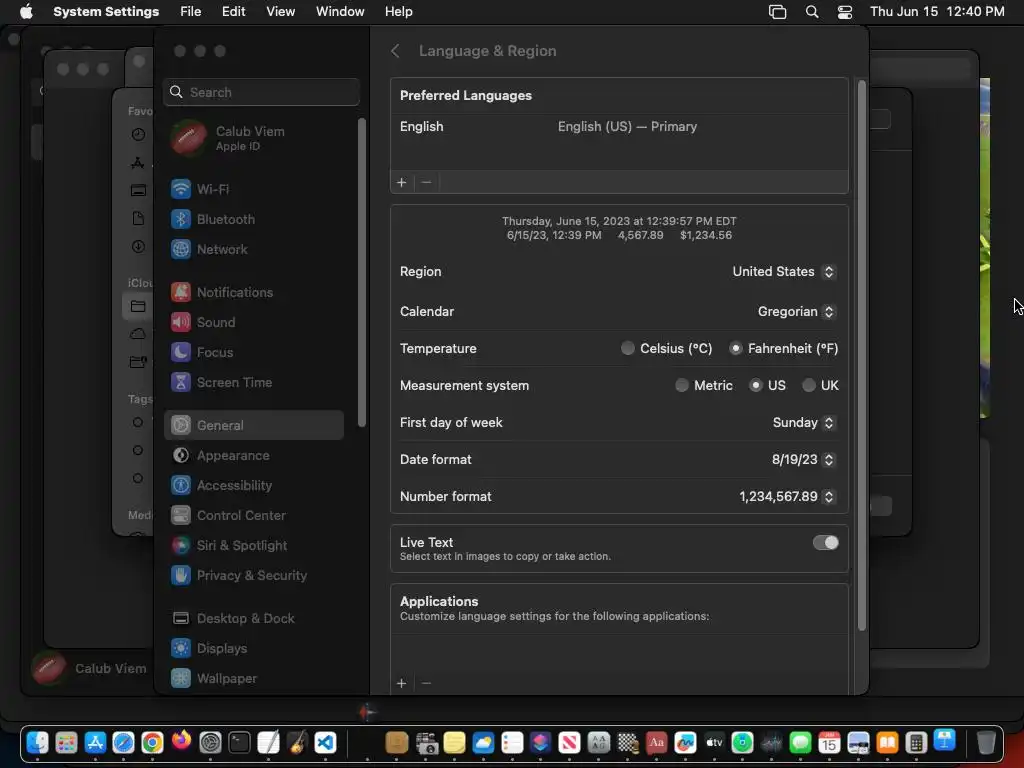Open the Window menu
This screenshot has width=1024, height=768.
click(x=340, y=12)
